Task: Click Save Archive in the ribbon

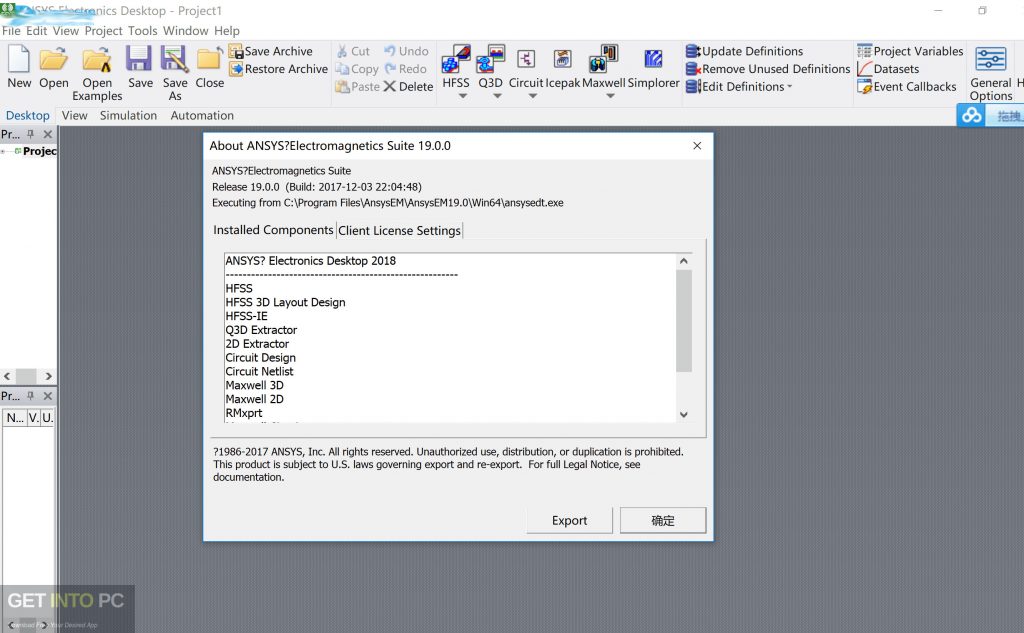Action: coord(270,51)
